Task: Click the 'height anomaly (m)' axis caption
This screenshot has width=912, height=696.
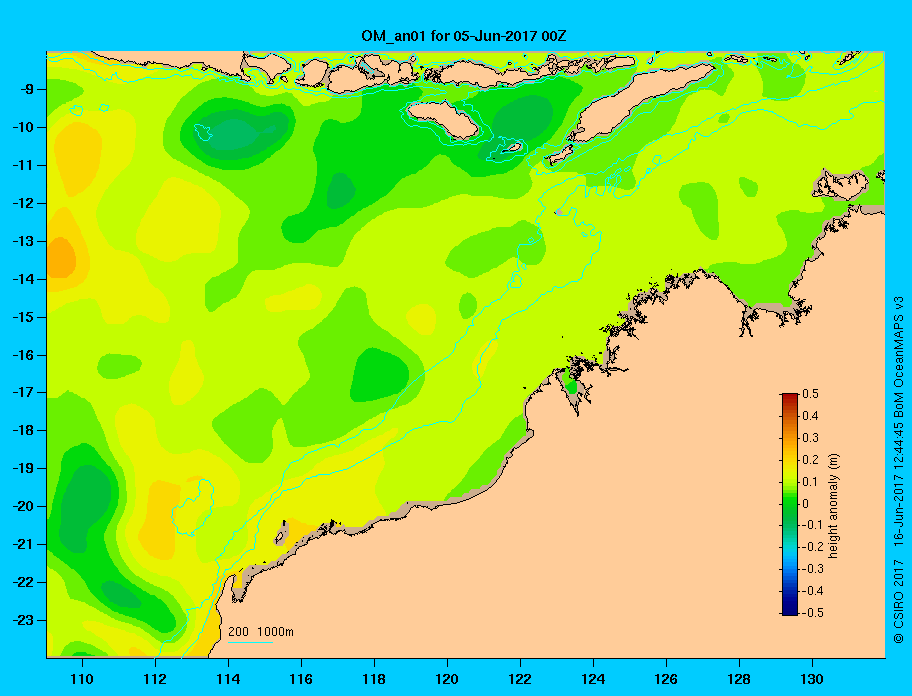Action: [834, 505]
